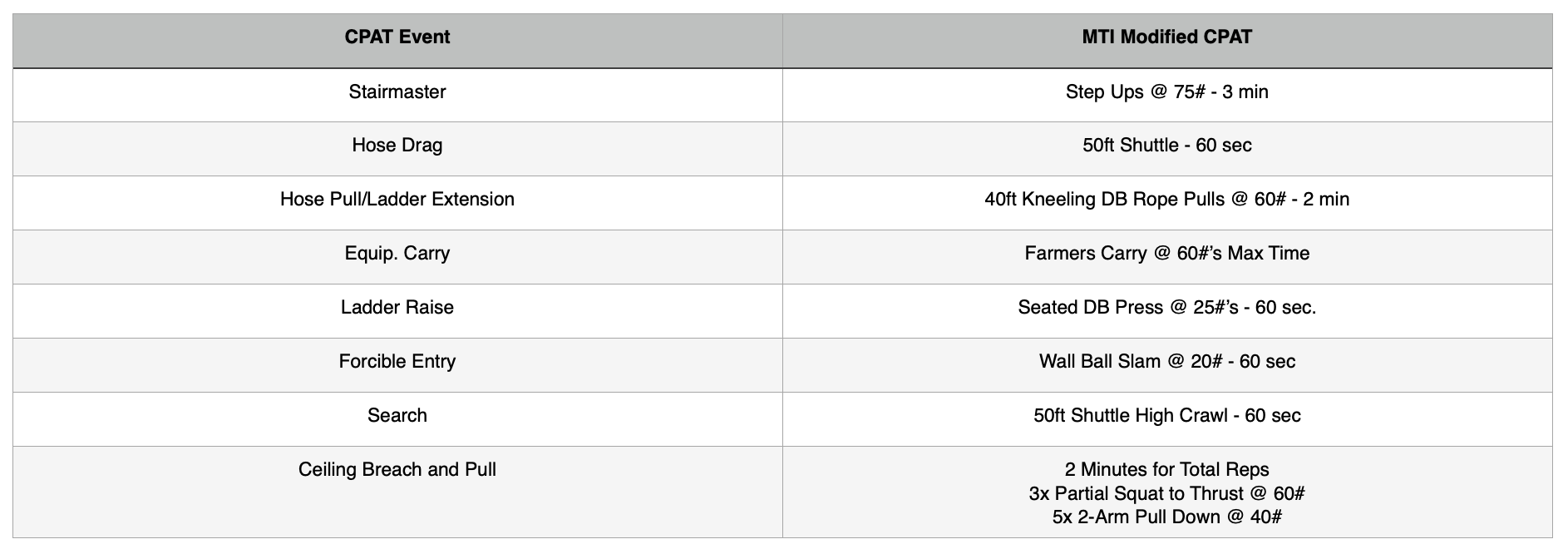Screen dimensions: 1568x554
Task: Click the 2 Minutes for Total Reps text
Action: click(1166, 470)
